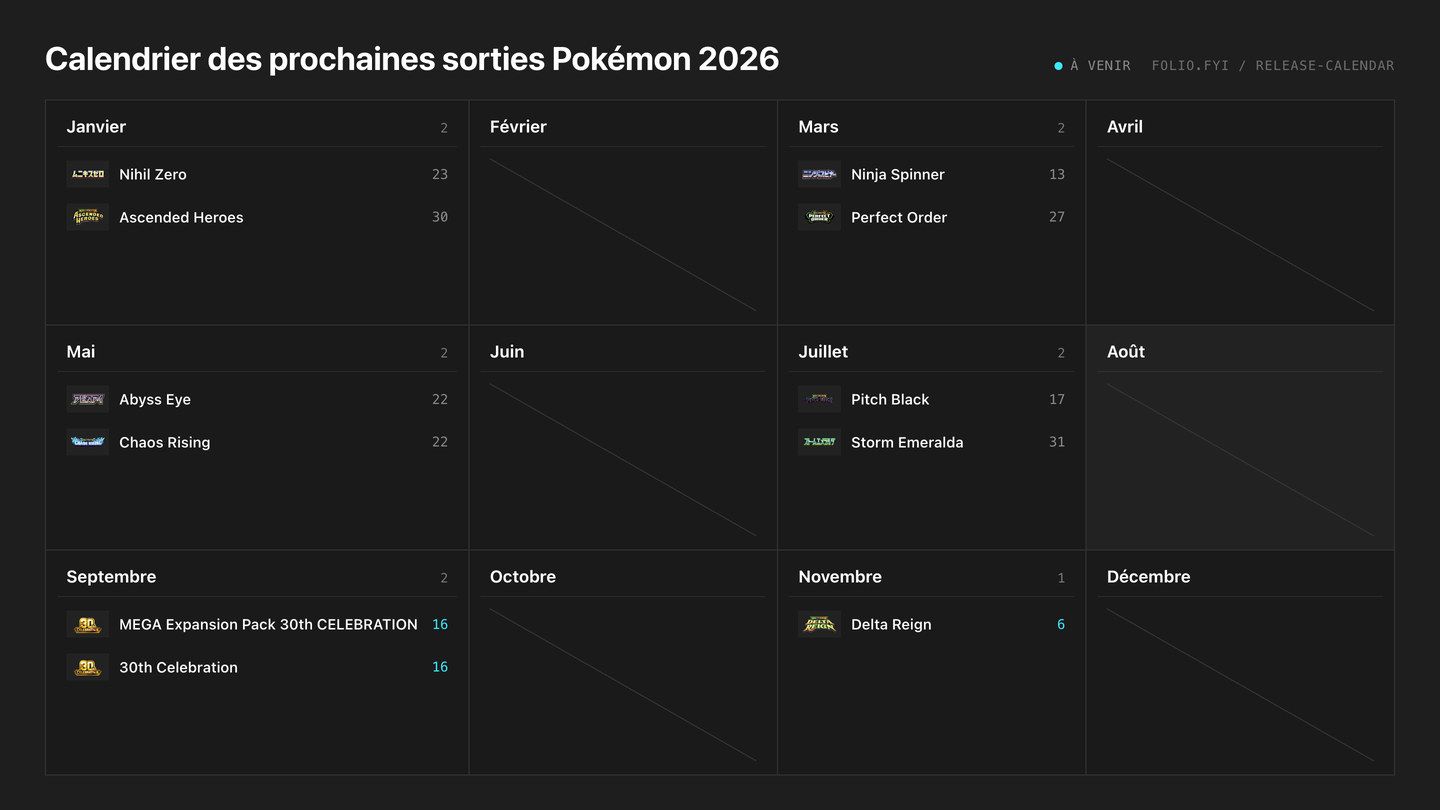Click the MEGA Expansion Pack 30th CELEBRATION logo
The width and height of the screenshot is (1440, 810).
(x=88, y=624)
